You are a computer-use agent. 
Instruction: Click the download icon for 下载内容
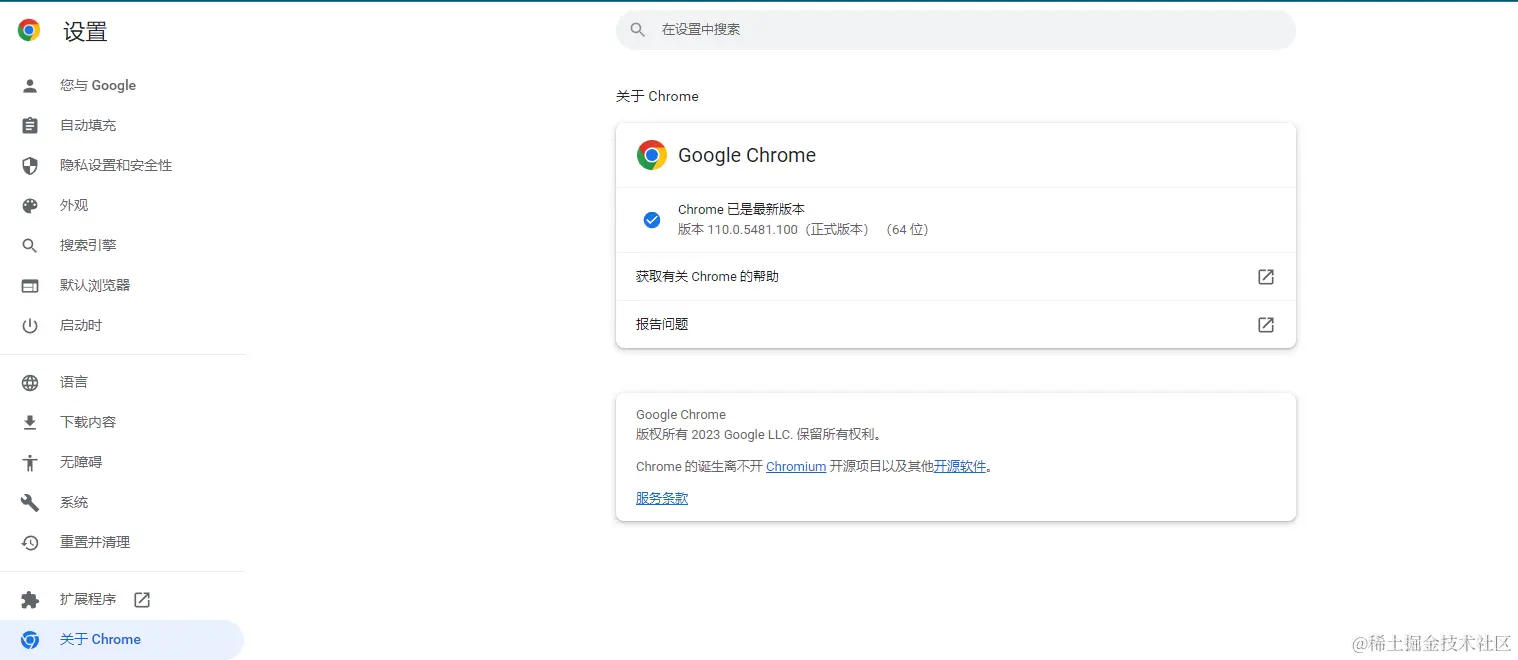(x=30, y=423)
